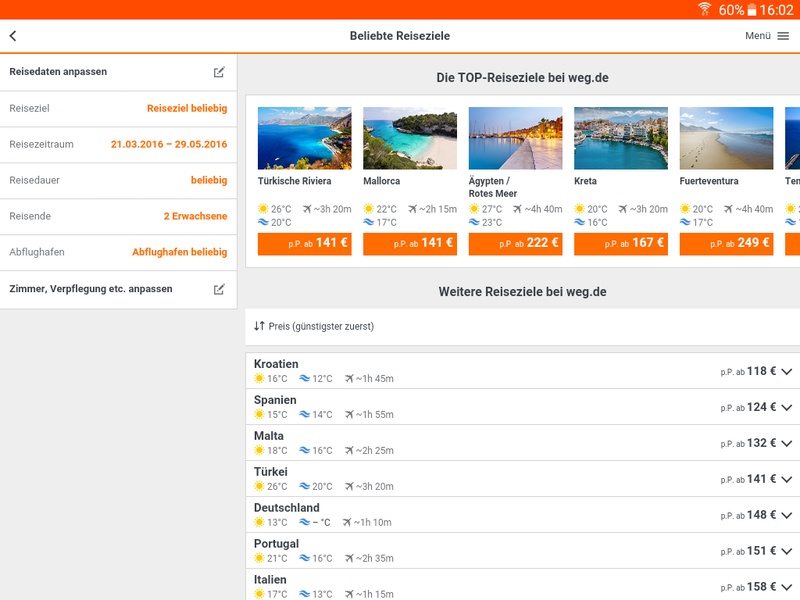The height and width of the screenshot is (600, 800).
Task: Tap the battery indicator icon
Action: pyautogui.click(x=752, y=10)
